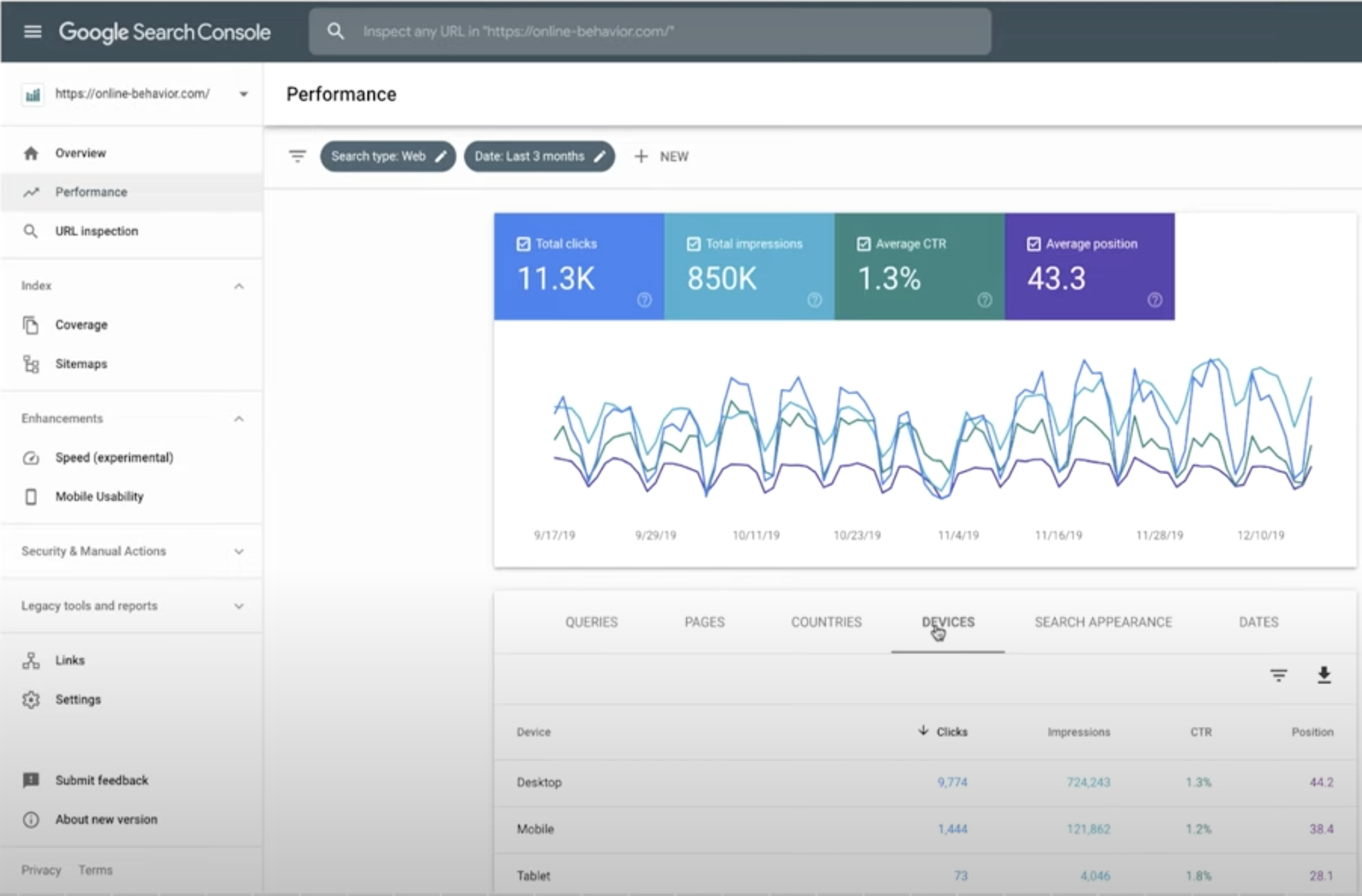Switch to the Pages tab
This screenshot has width=1362, height=896.
pyautogui.click(x=704, y=622)
